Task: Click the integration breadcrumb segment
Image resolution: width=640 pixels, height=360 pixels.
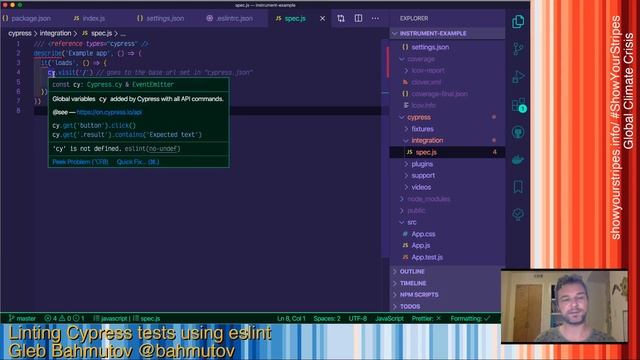Action: click(x=56, y=33)
